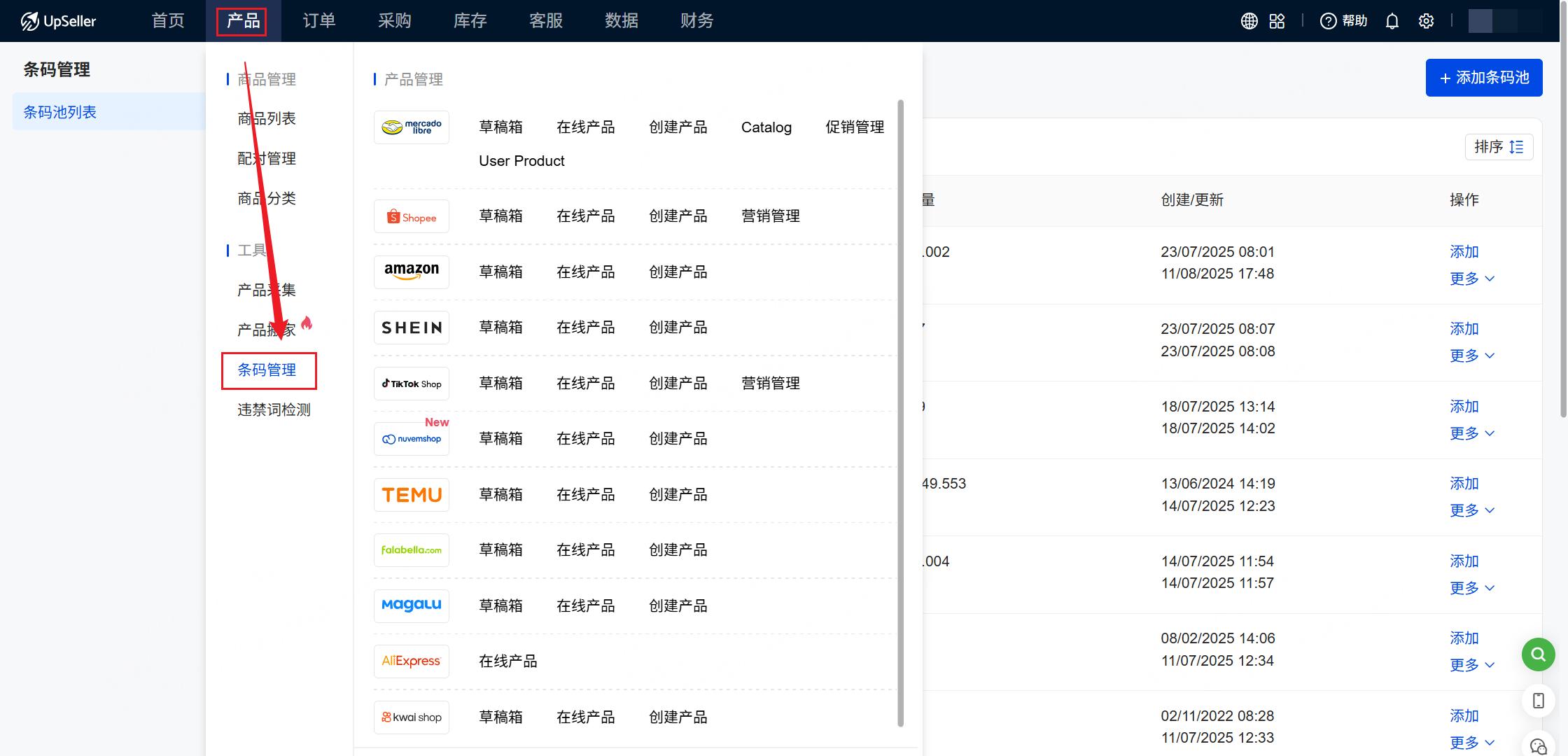Open TikTok Shop 营销管理

[x=771, y=384]
